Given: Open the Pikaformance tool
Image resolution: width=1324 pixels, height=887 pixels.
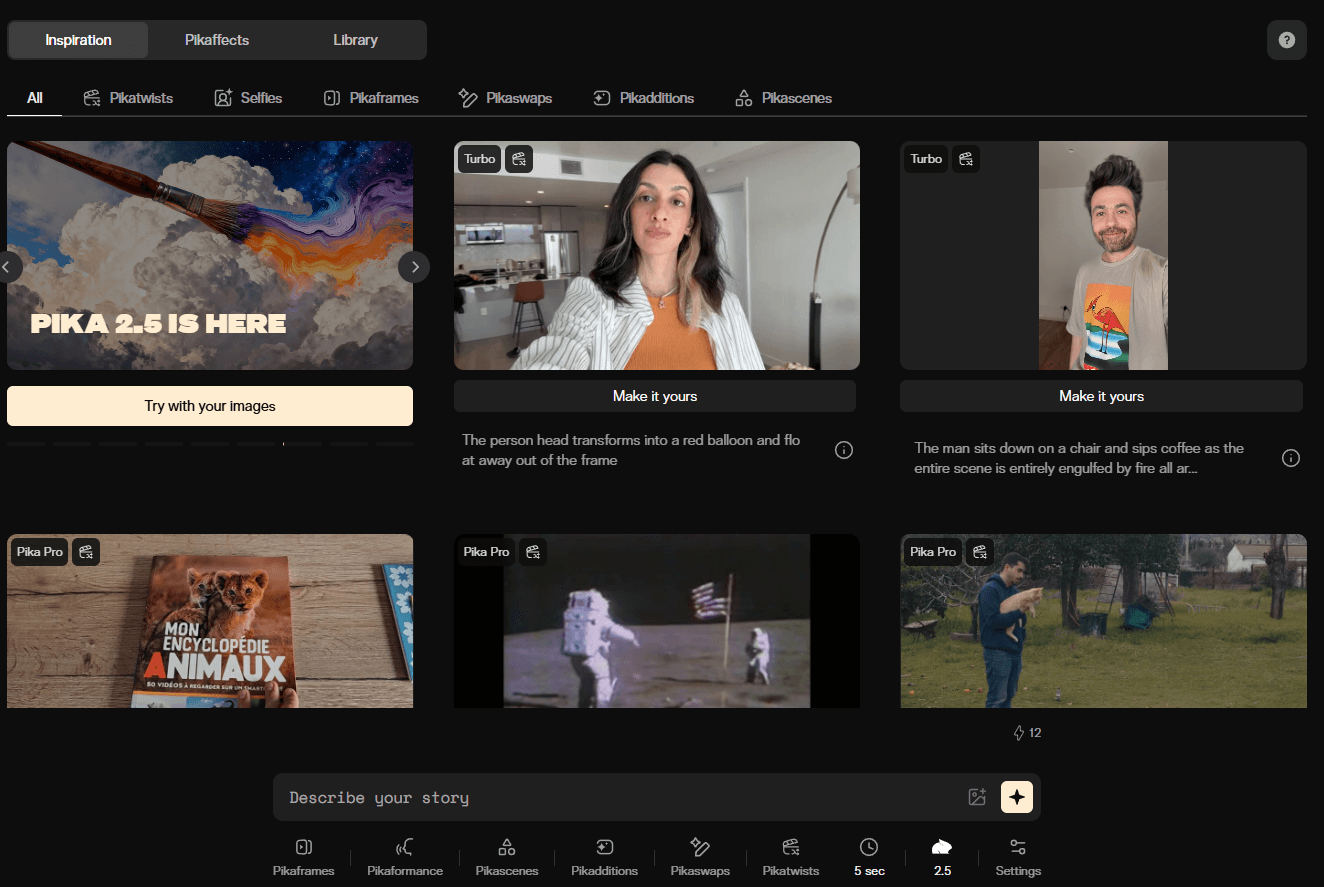Looking at the screenshot, I should (x=405, y=857).
